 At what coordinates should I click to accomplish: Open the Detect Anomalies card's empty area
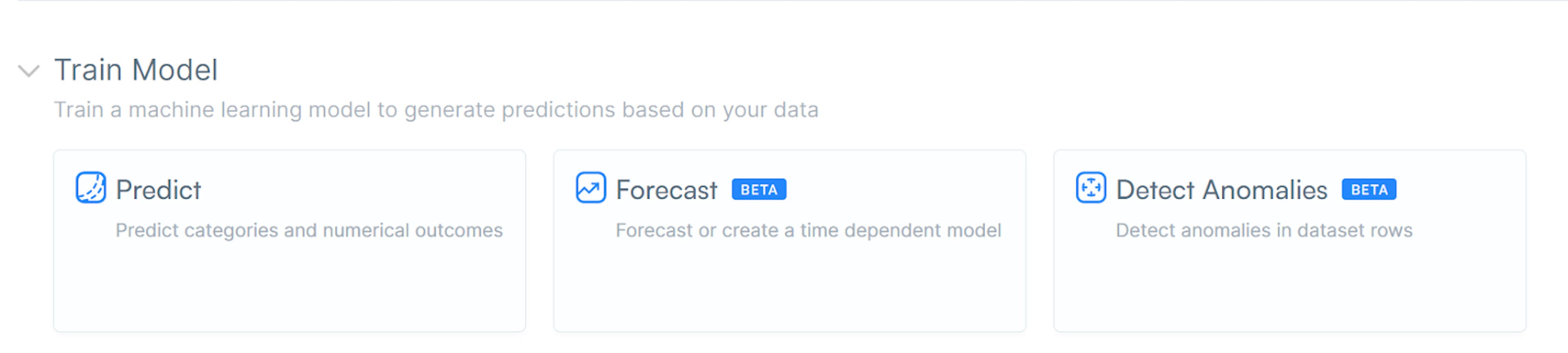1290,286
